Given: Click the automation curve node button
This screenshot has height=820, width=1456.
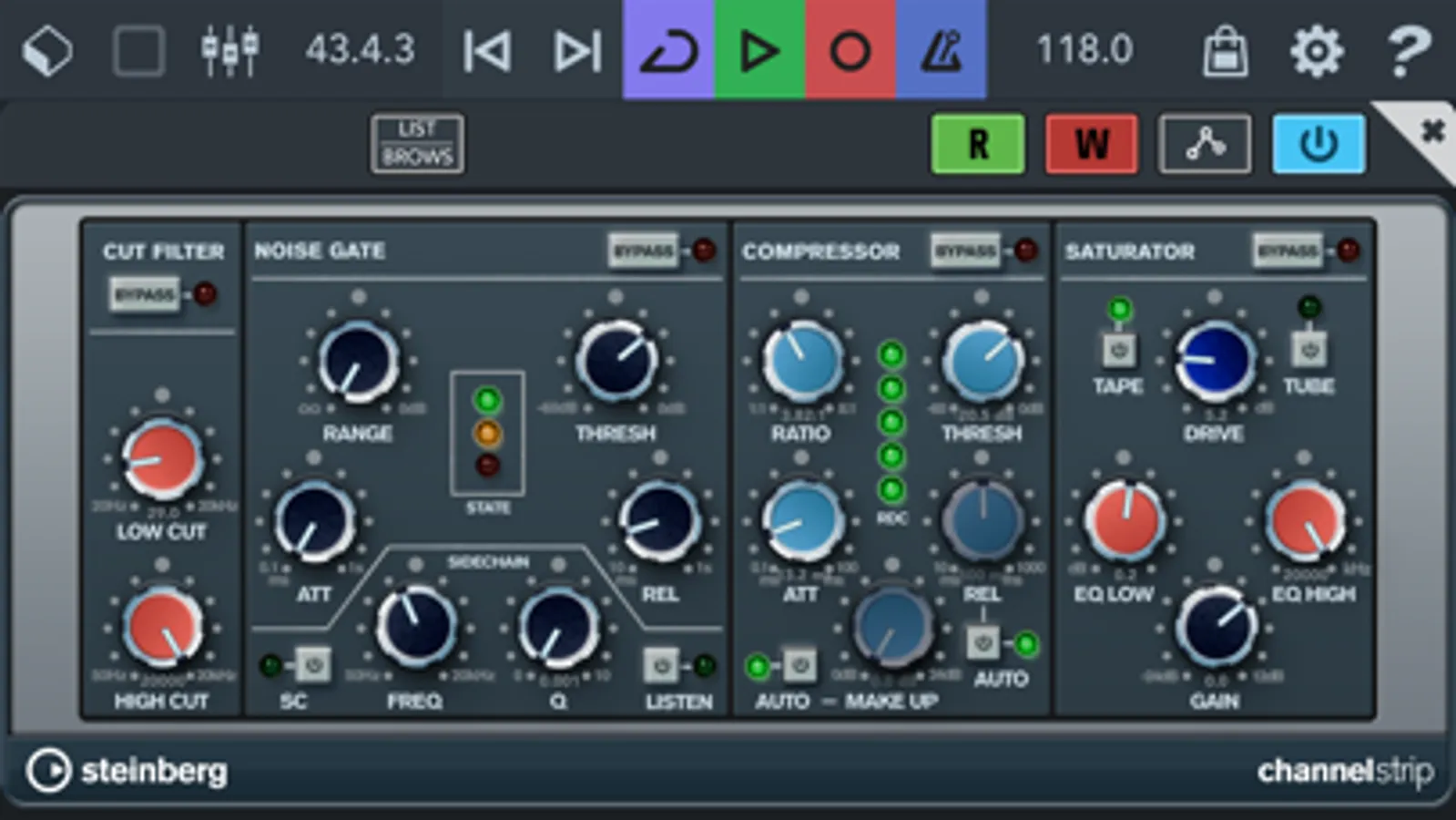Looking at the screenshot, I should click(1205, 144).
